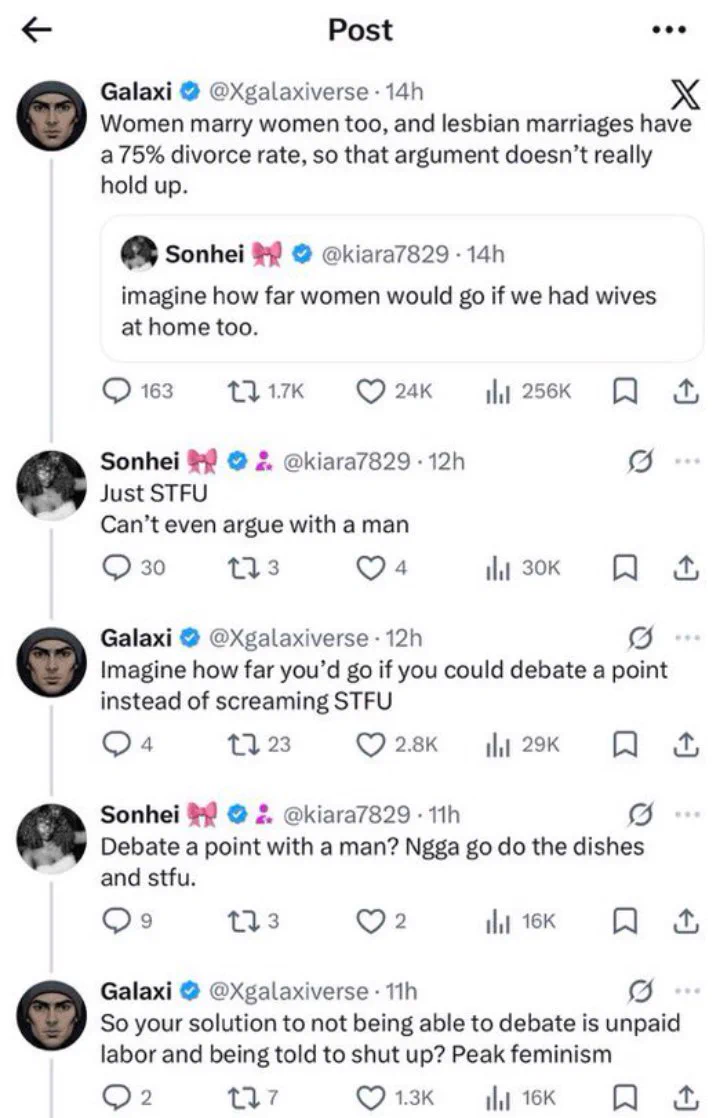Click Grok icon on 'Just STFU' reply
This screenshot has width=719, height=1118.
pos(640,461)
